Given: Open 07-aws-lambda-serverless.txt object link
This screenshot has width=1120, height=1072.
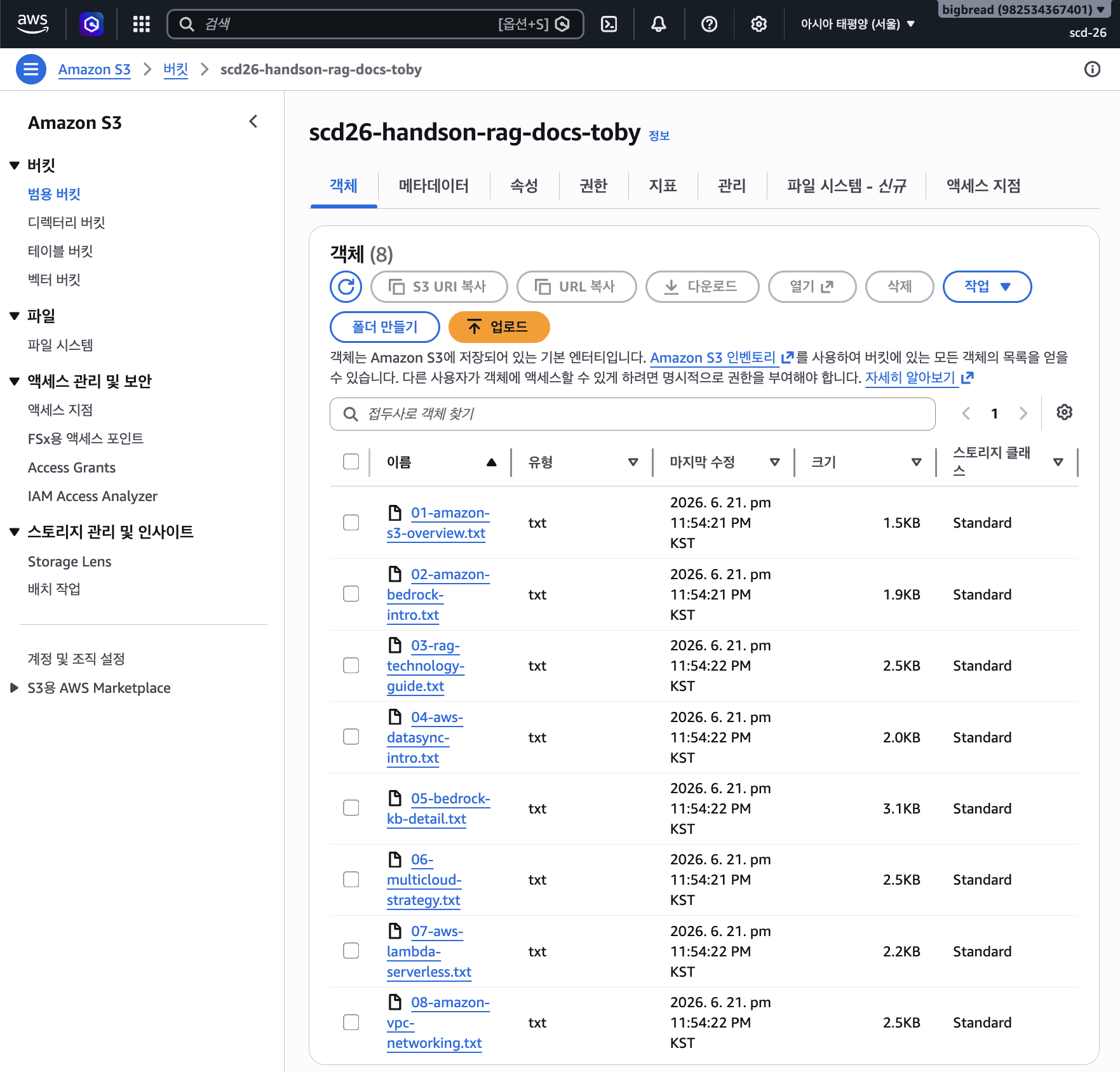Looking at the screenshot, I should [x=430, y=951].
